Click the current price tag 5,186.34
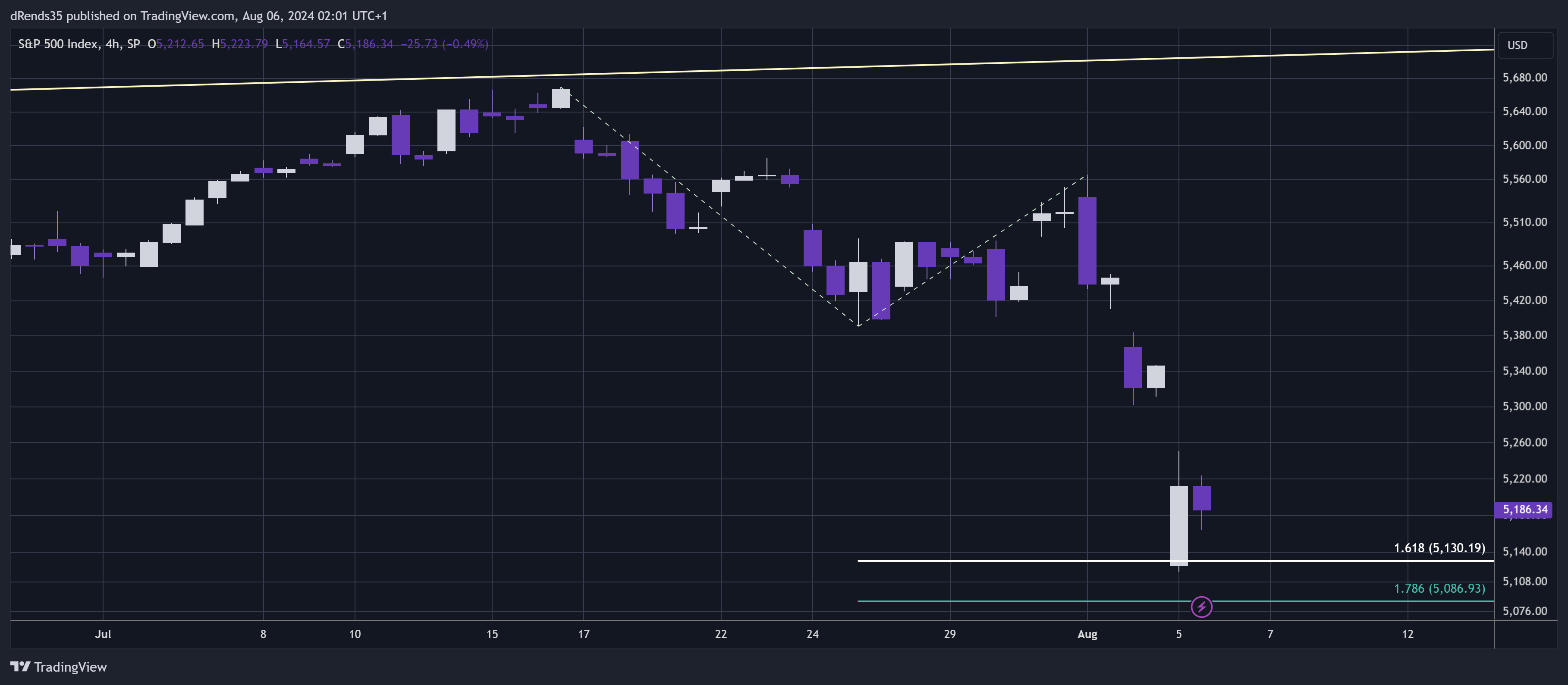The width and height of the screenshot is (1568, 685). [x=1524, y=509]
